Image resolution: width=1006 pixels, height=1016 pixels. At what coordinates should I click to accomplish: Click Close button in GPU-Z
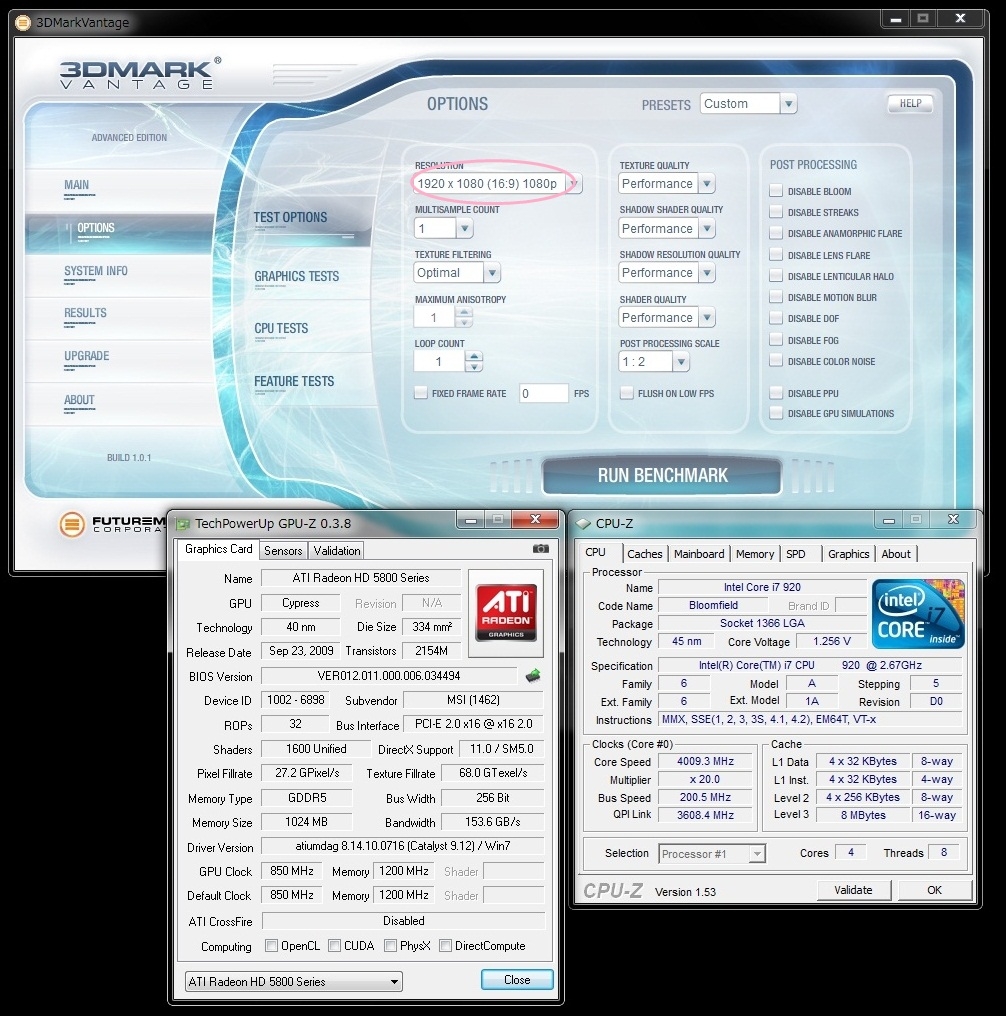pyautogui.click(x=517, y=980)
